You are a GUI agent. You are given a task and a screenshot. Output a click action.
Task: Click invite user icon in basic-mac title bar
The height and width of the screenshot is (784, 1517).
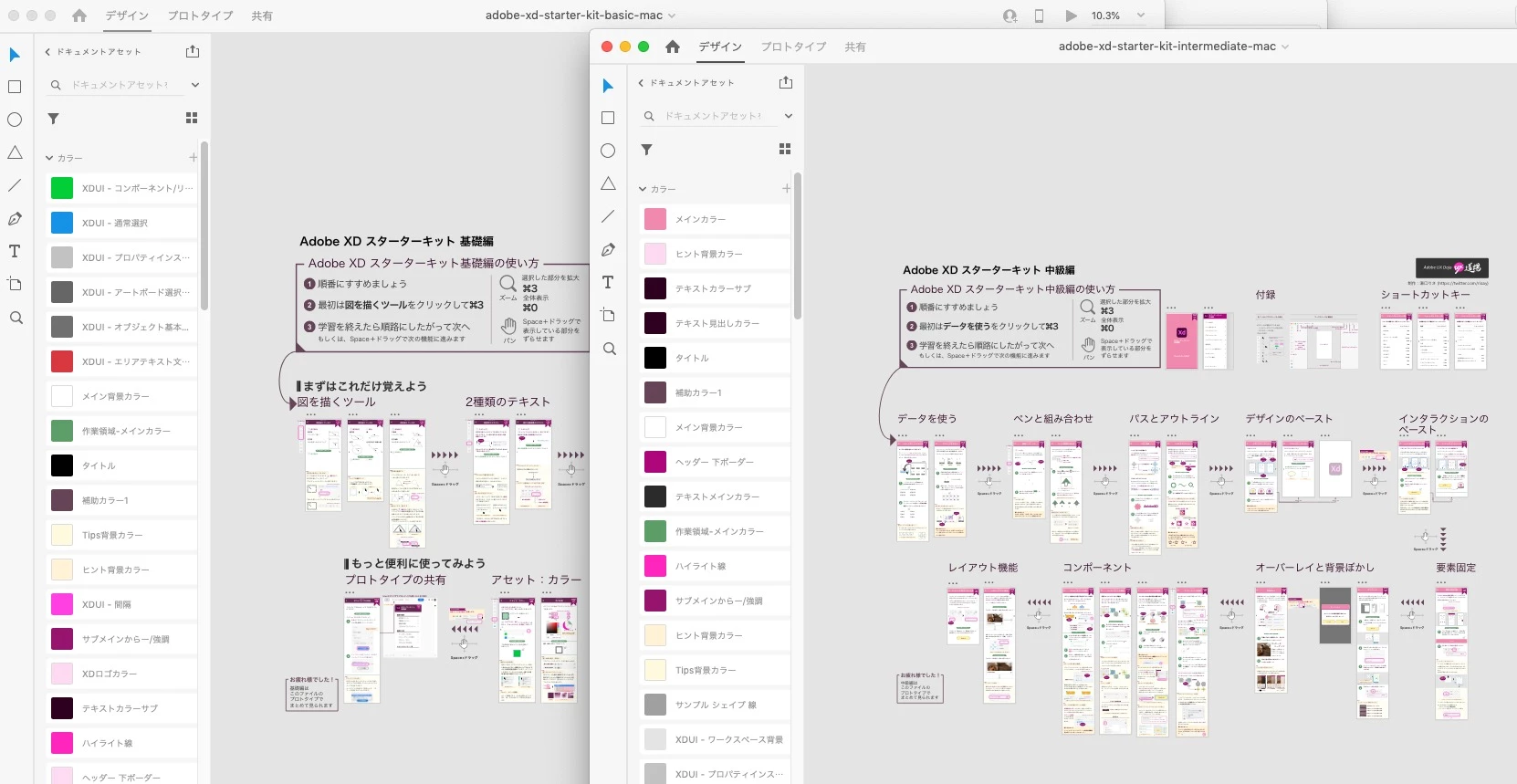tap(1010, 16)
